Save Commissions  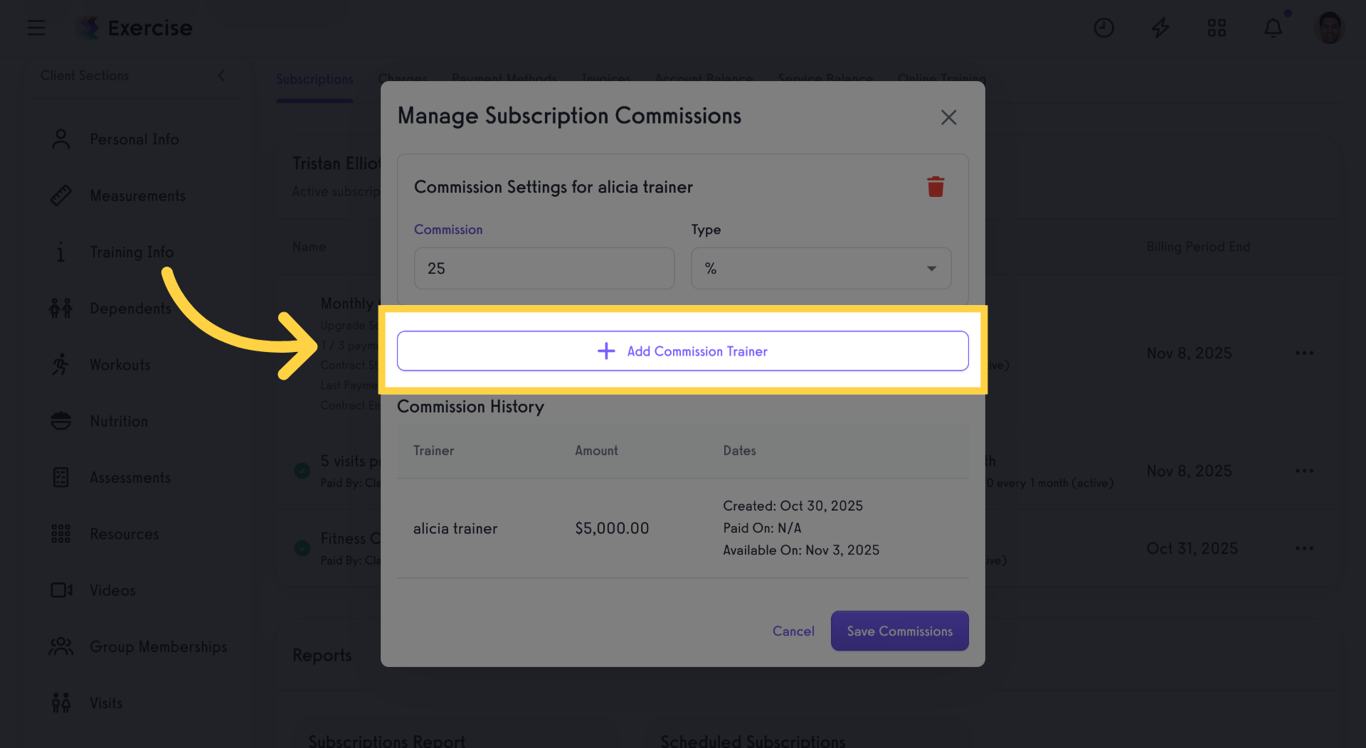point(899,631)
